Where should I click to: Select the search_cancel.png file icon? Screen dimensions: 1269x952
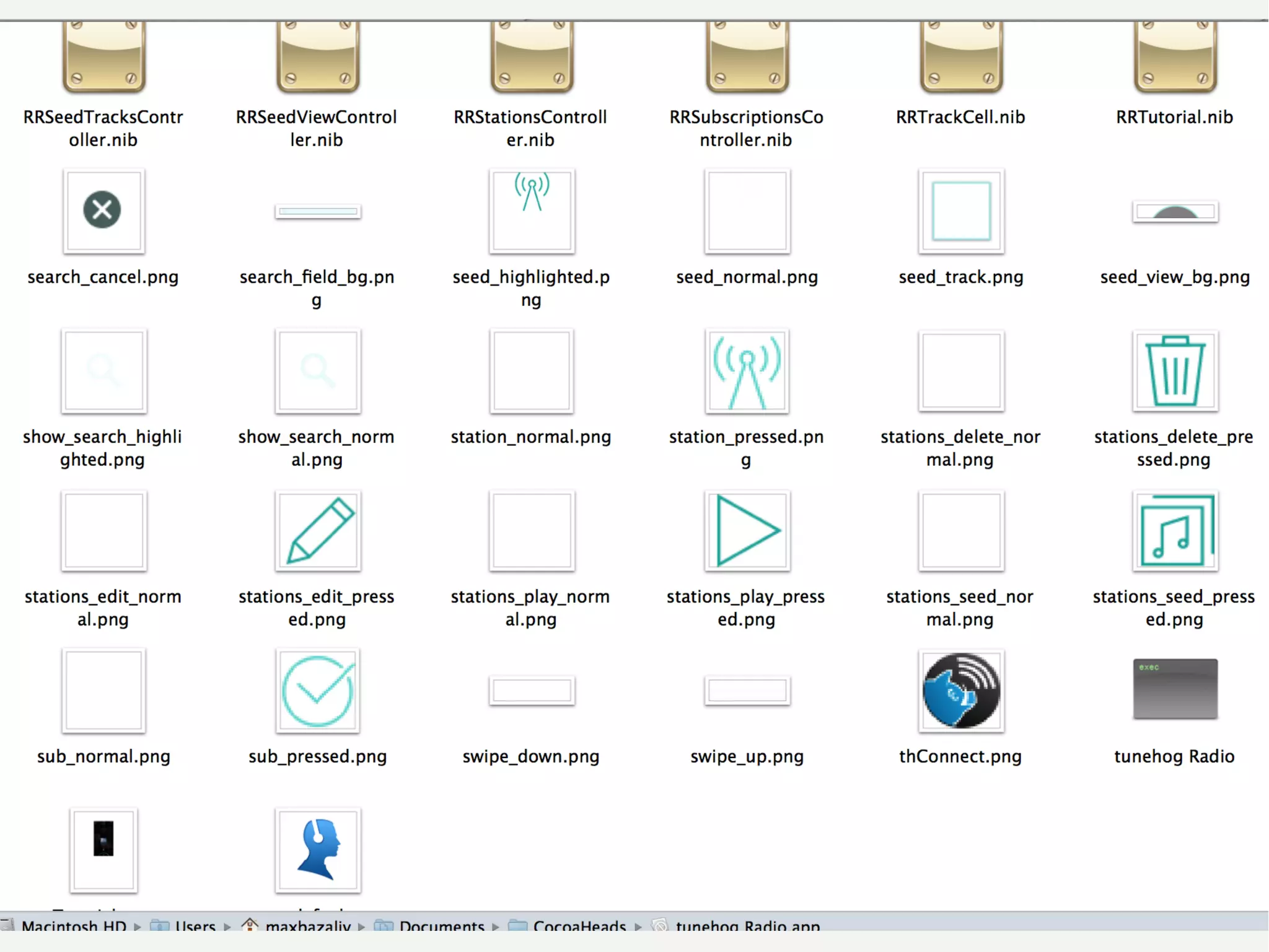coord(103,211)
